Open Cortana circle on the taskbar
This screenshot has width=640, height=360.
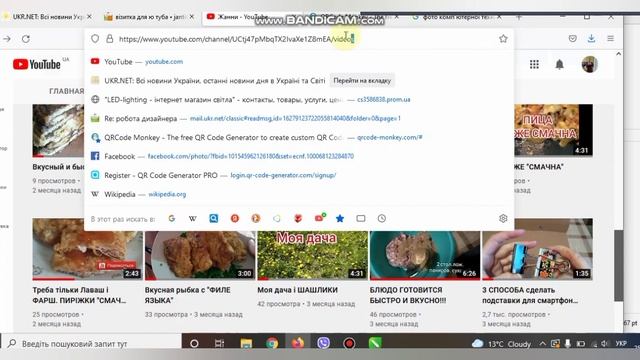pyautogui.click(x=194, y=343)
